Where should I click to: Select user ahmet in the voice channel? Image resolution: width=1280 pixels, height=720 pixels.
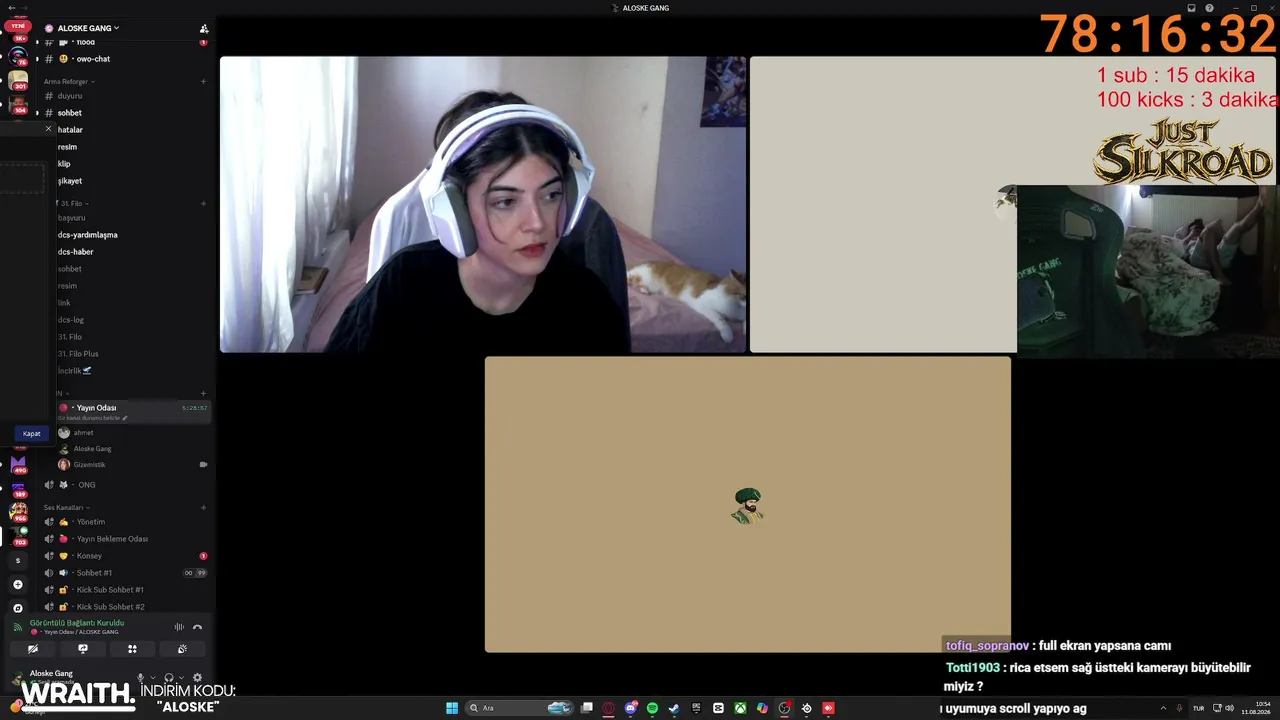(84, 433)
